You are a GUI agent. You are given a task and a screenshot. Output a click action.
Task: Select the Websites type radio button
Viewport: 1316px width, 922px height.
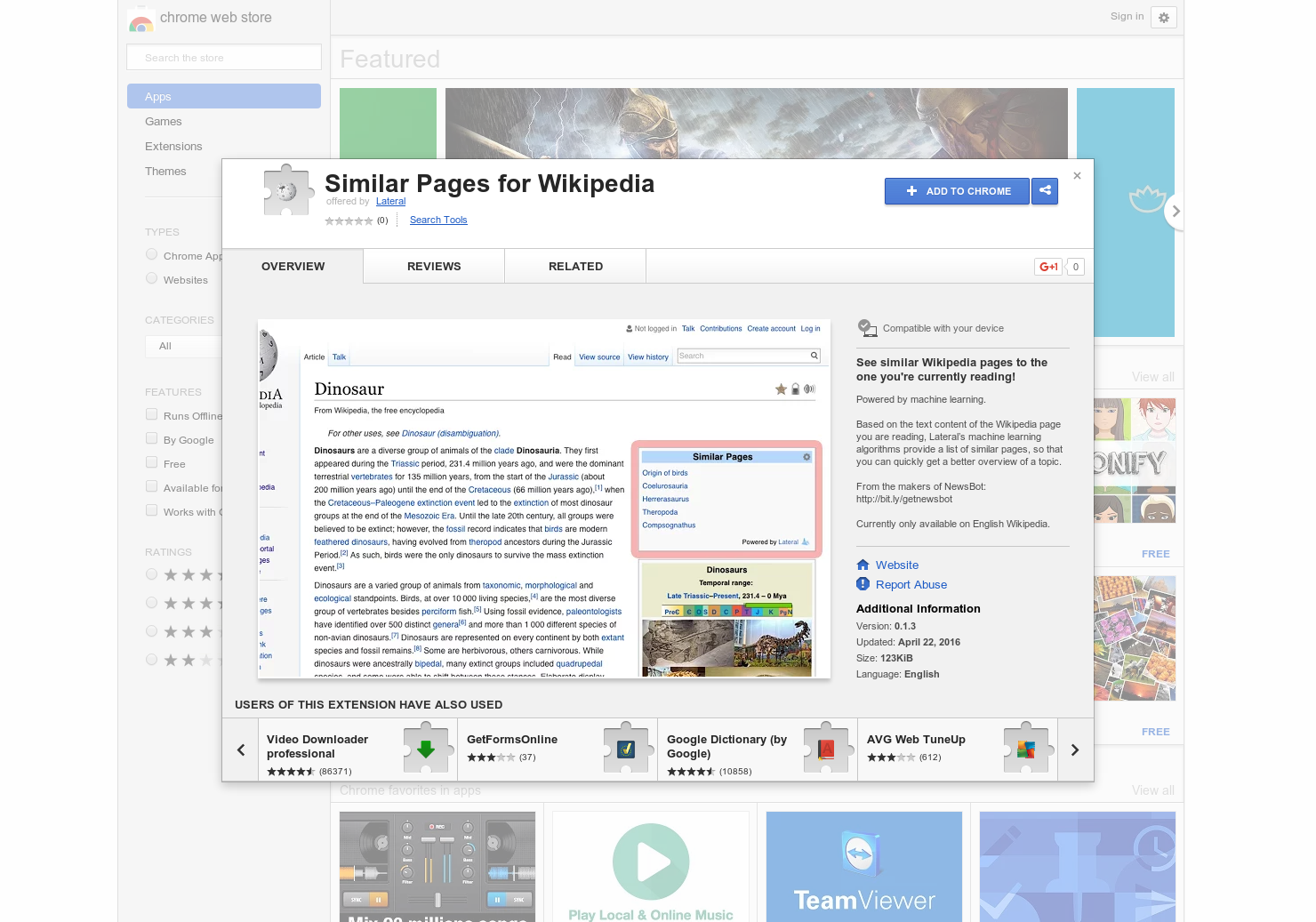click(151, 277)
